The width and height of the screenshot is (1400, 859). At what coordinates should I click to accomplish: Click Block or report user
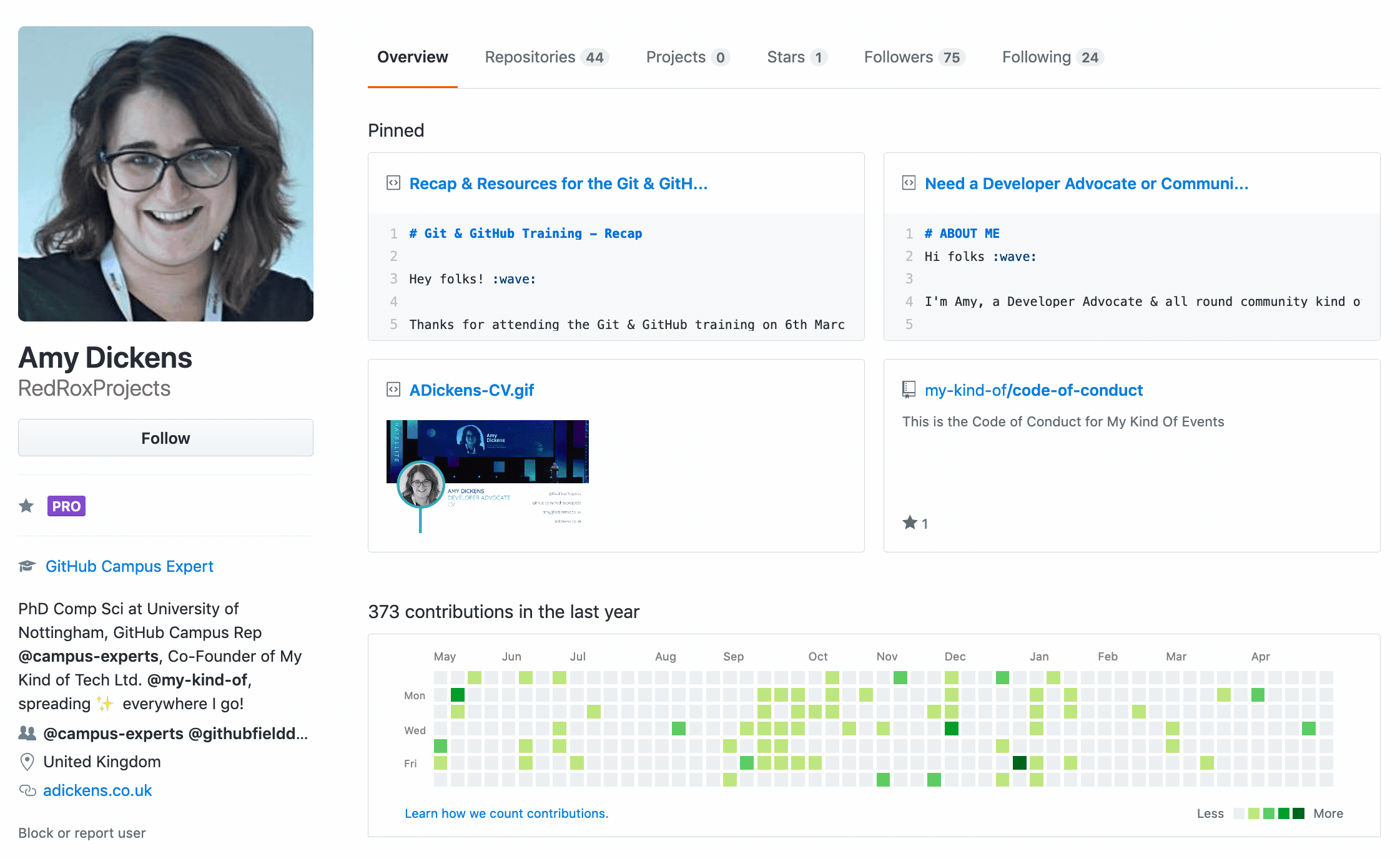[82, 833]
